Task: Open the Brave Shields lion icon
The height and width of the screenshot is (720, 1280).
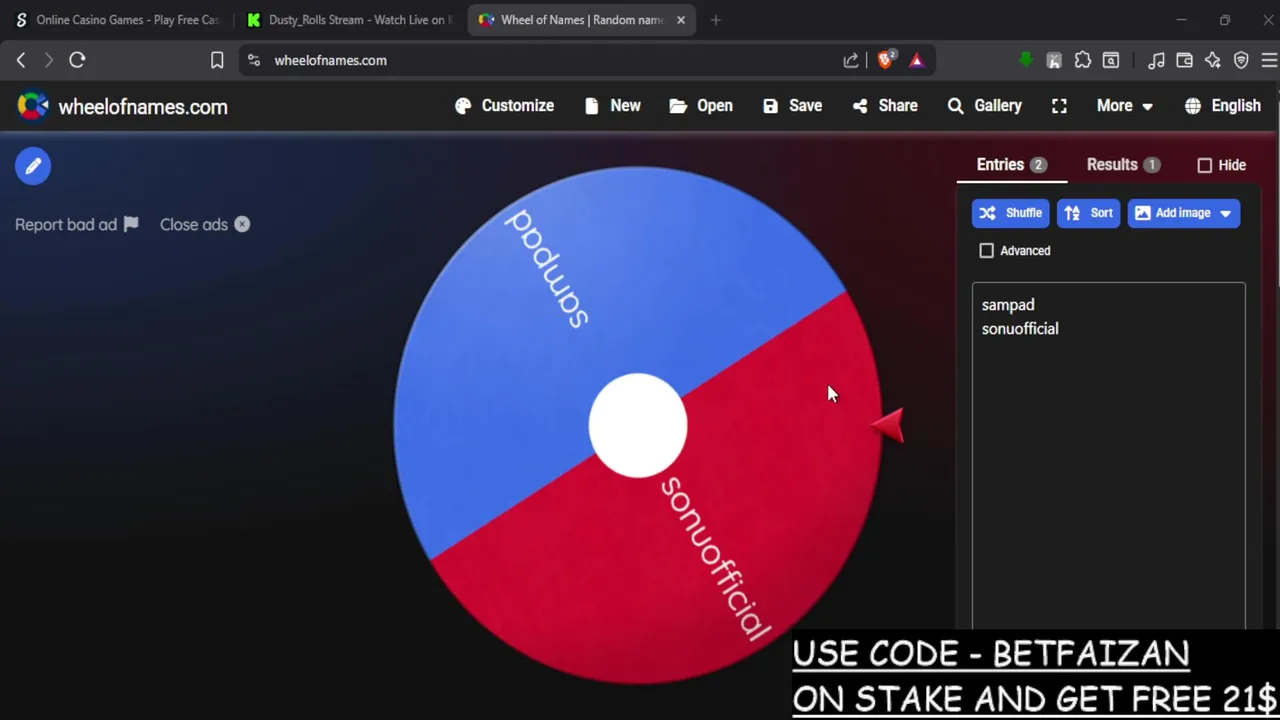Action: pyautogui.click(x=885, y=60)
